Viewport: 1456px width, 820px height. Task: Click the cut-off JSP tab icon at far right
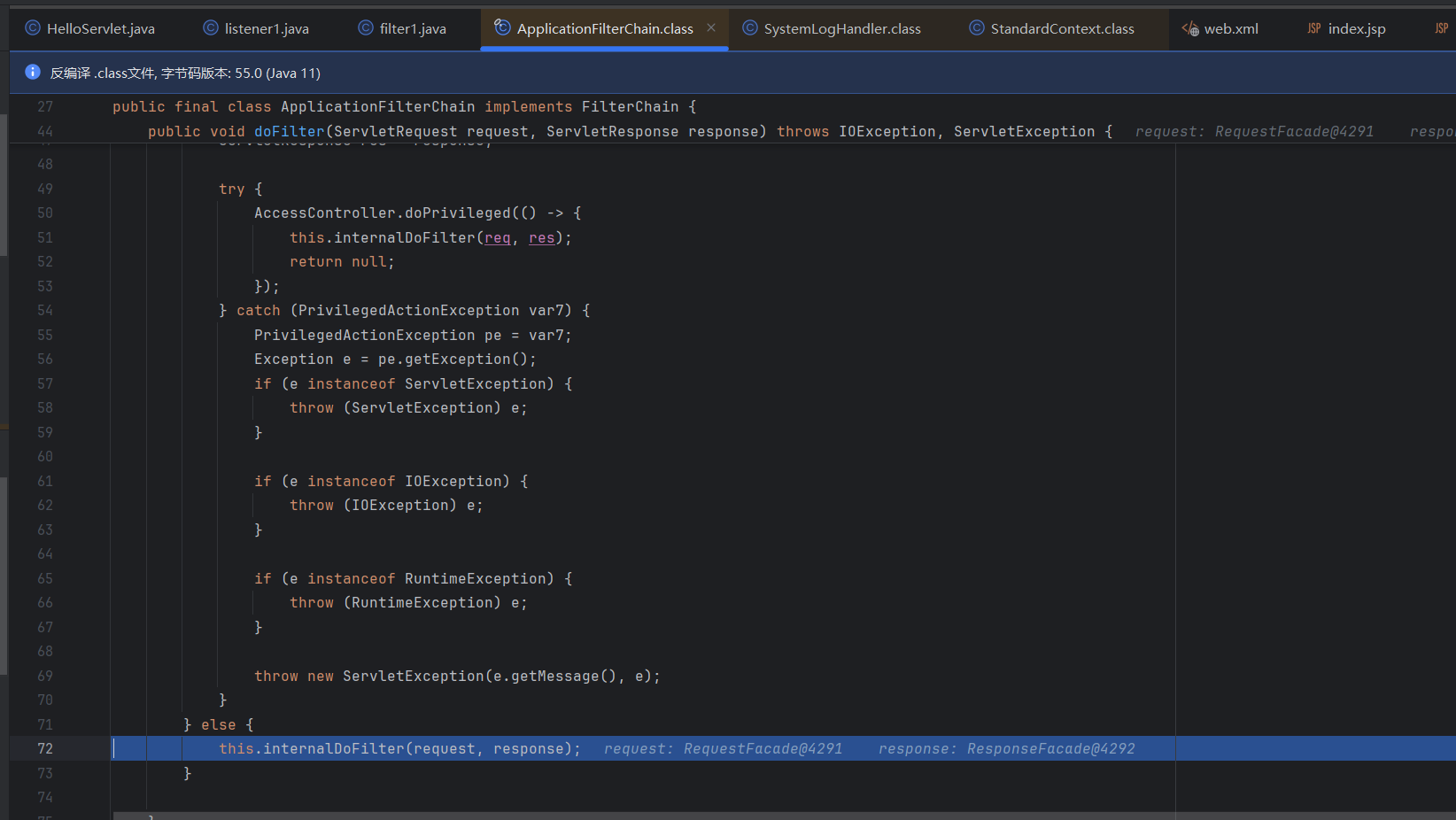[1441, 28]
